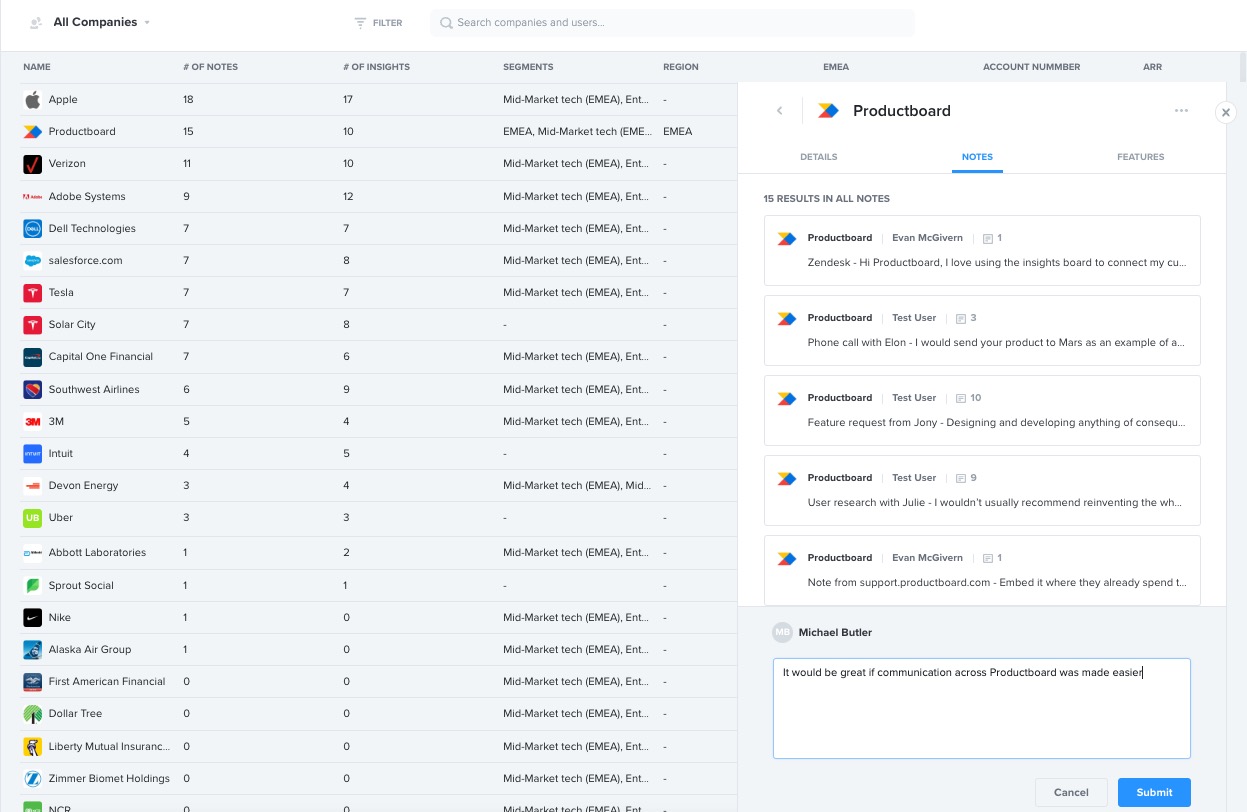Click the Apple company logo icon
This screenshot has height=812, width=1247.
click(33, 99)
